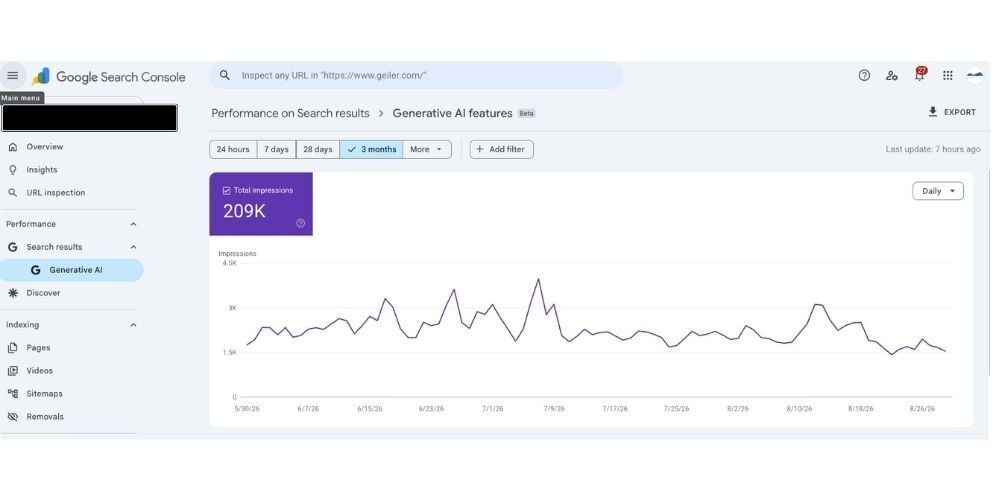This screenshot has height=500, width=1000.
Task: Open Sitemaps under Indexing
Action: point(45,393)
